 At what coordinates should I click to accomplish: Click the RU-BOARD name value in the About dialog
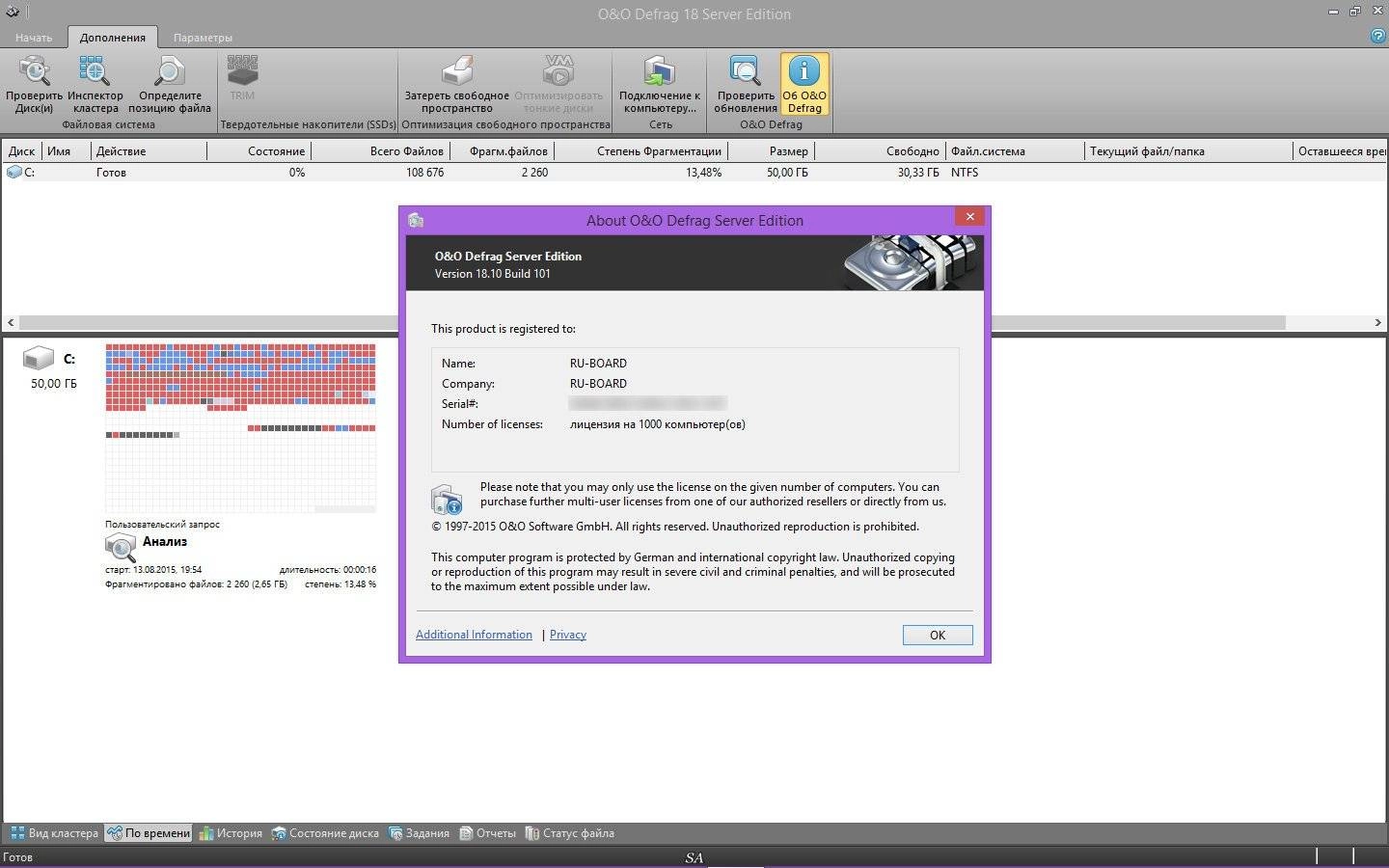(x=598, y=364)
